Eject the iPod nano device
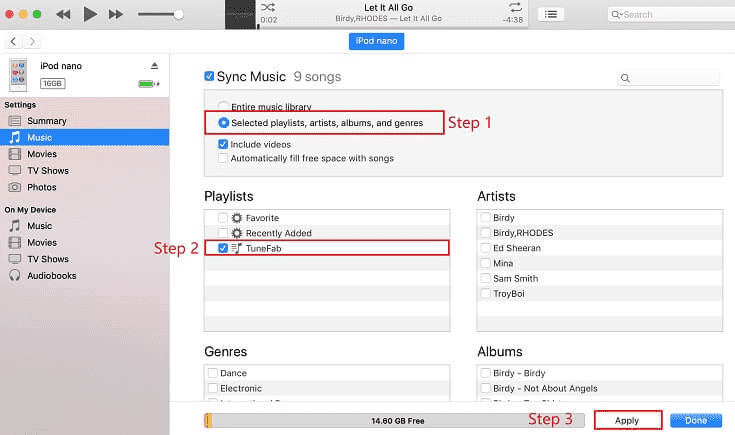Image resolution: width=735 pixels, height=435 pixels. pos(154,66)
